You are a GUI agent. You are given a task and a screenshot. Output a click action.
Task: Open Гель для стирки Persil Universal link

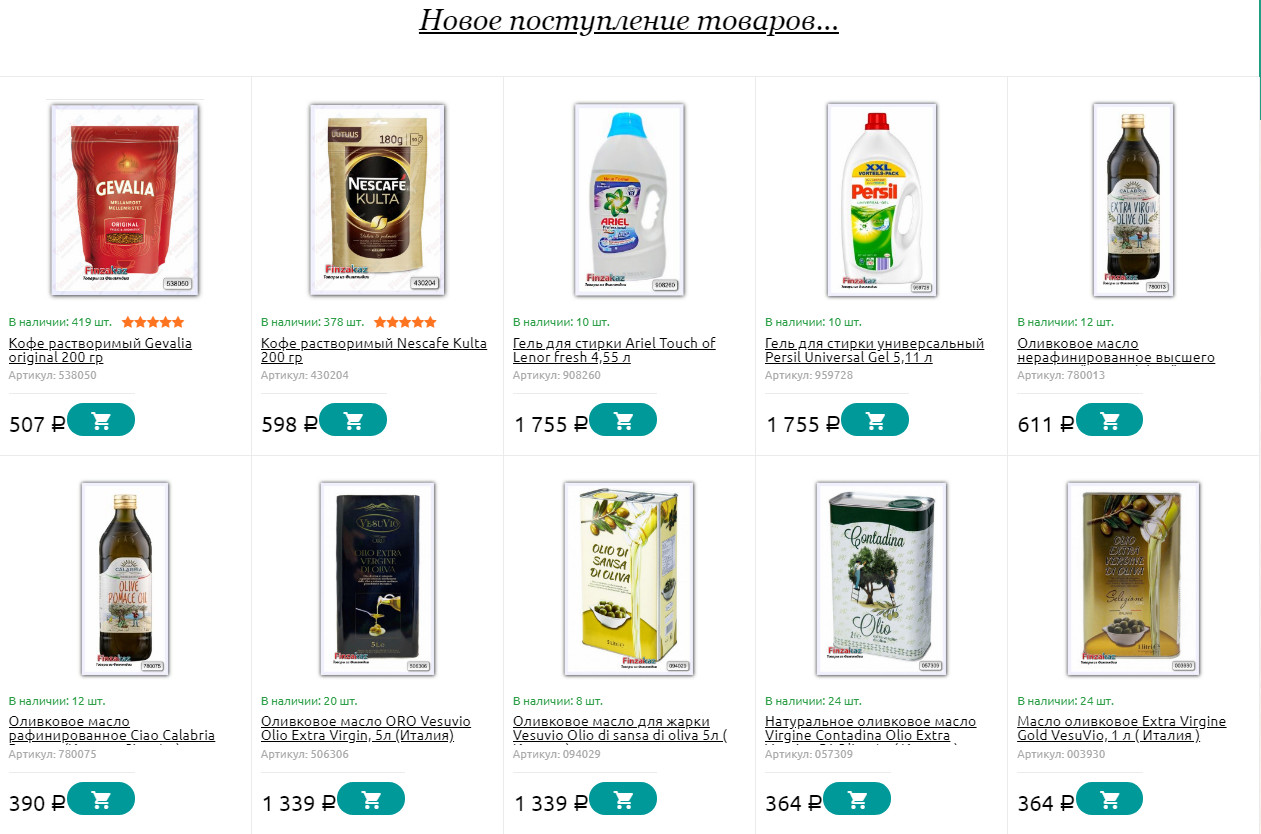click(x=875, y=350)
